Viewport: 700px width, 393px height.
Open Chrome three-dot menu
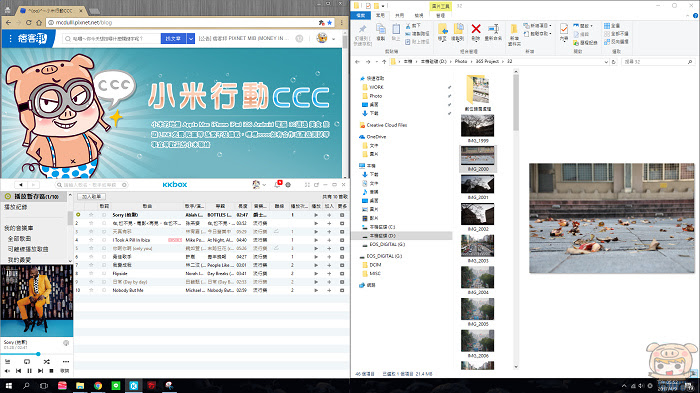pyautogui.click(x=342, y=22)
